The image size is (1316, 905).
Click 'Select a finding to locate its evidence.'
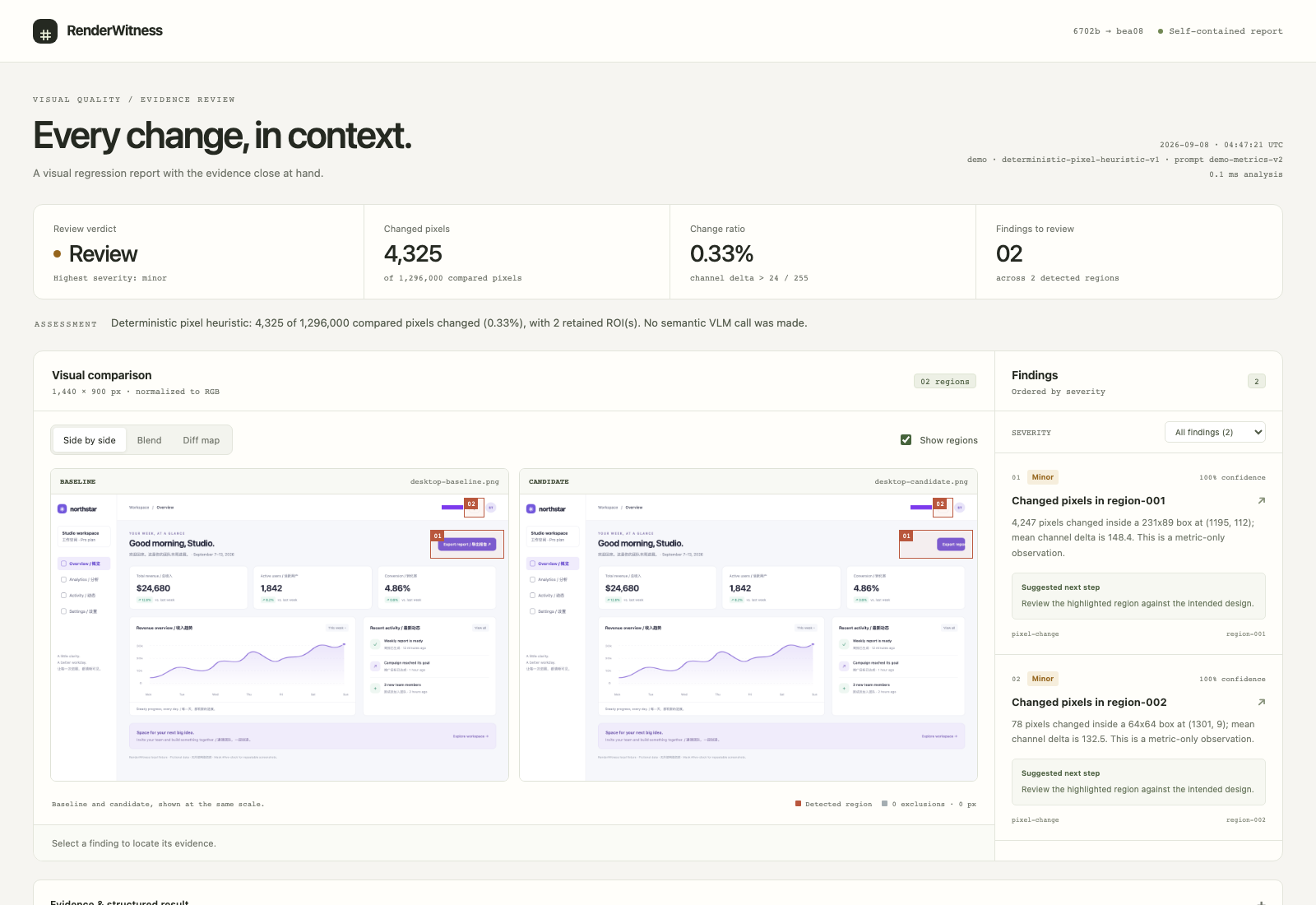pyautogui.click(x=134, y=843)
